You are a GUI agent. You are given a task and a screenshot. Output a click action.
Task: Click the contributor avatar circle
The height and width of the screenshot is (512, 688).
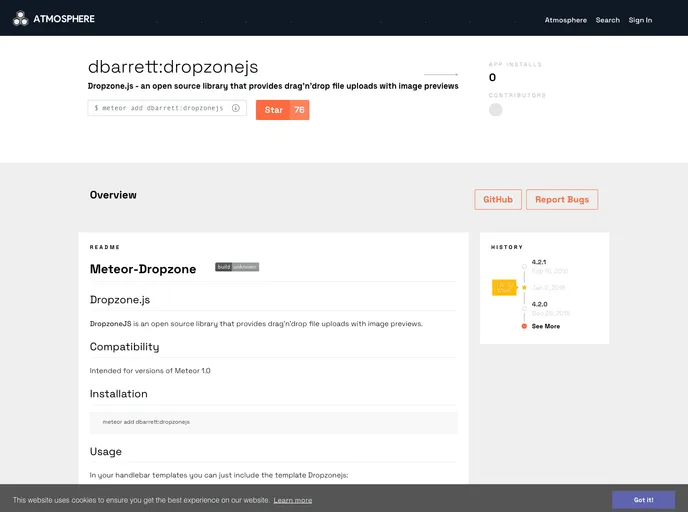click(x=495, y=110)
